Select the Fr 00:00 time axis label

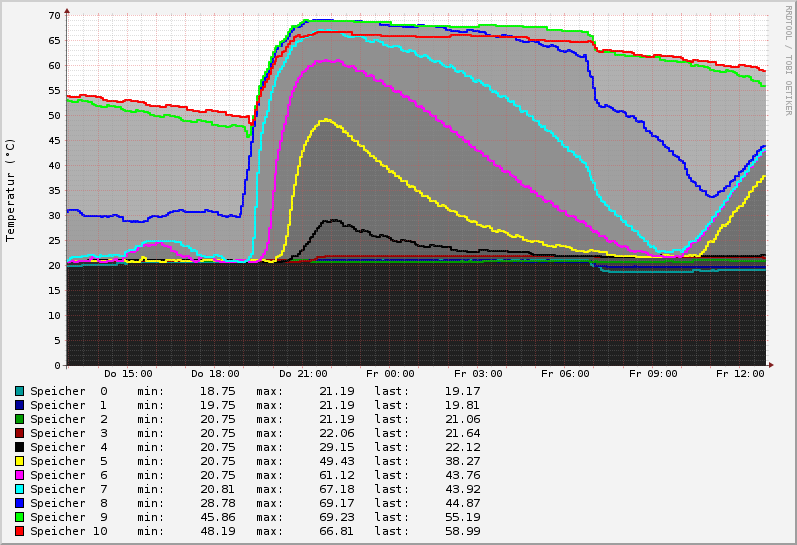click(x=390, y=374)
